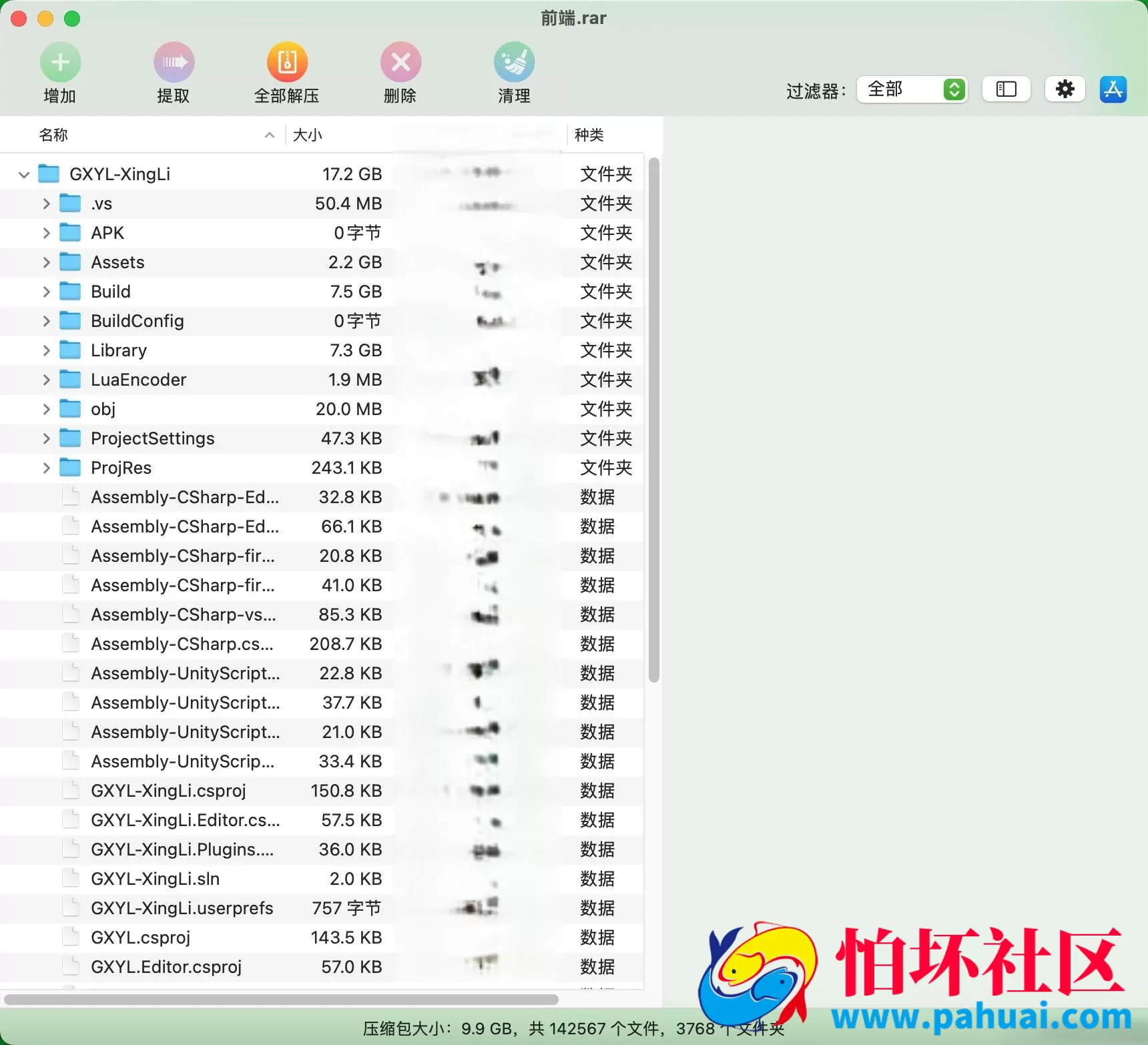Collapse the GXYL-XingLi root folder

coord(24,175)
